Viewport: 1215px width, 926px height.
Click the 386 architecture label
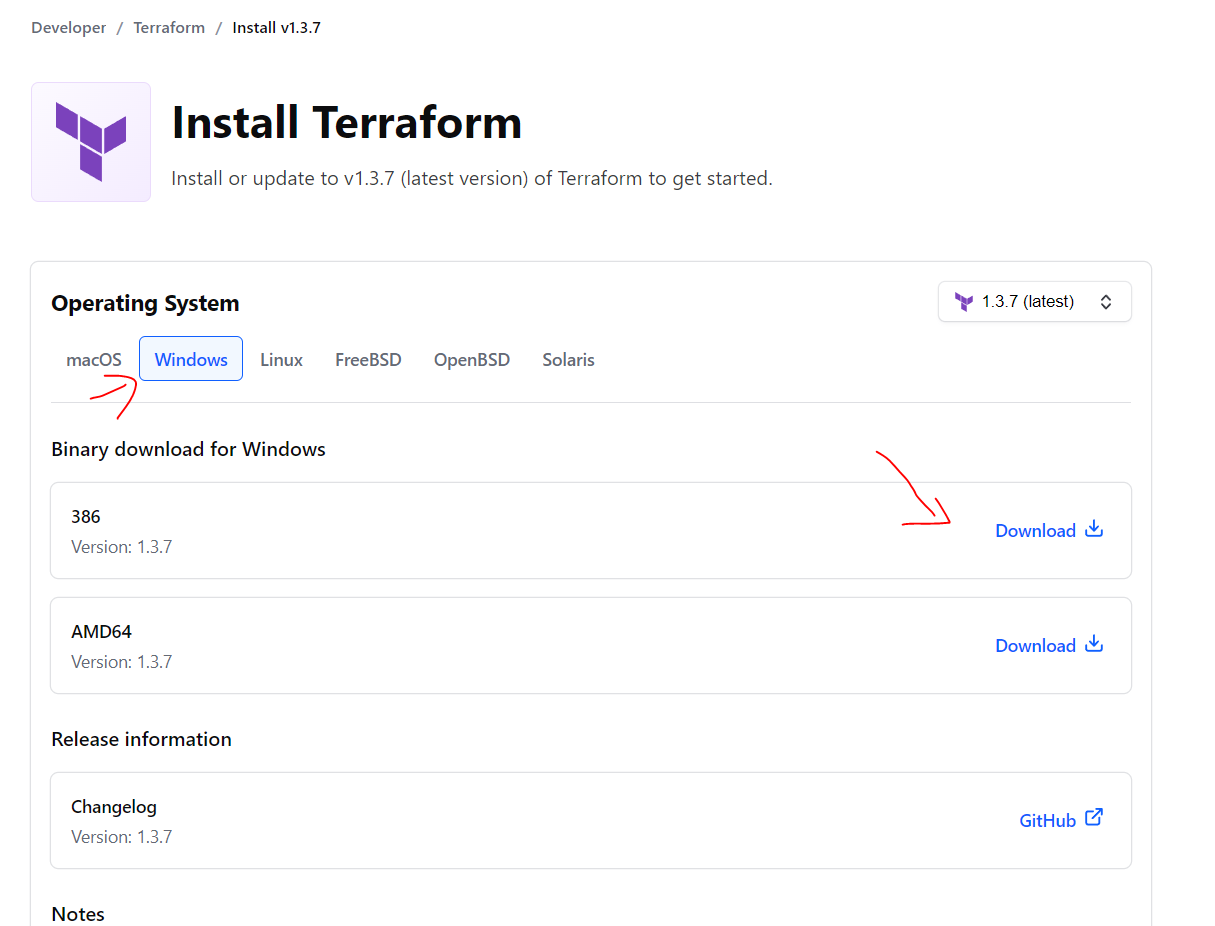[86, 516]
